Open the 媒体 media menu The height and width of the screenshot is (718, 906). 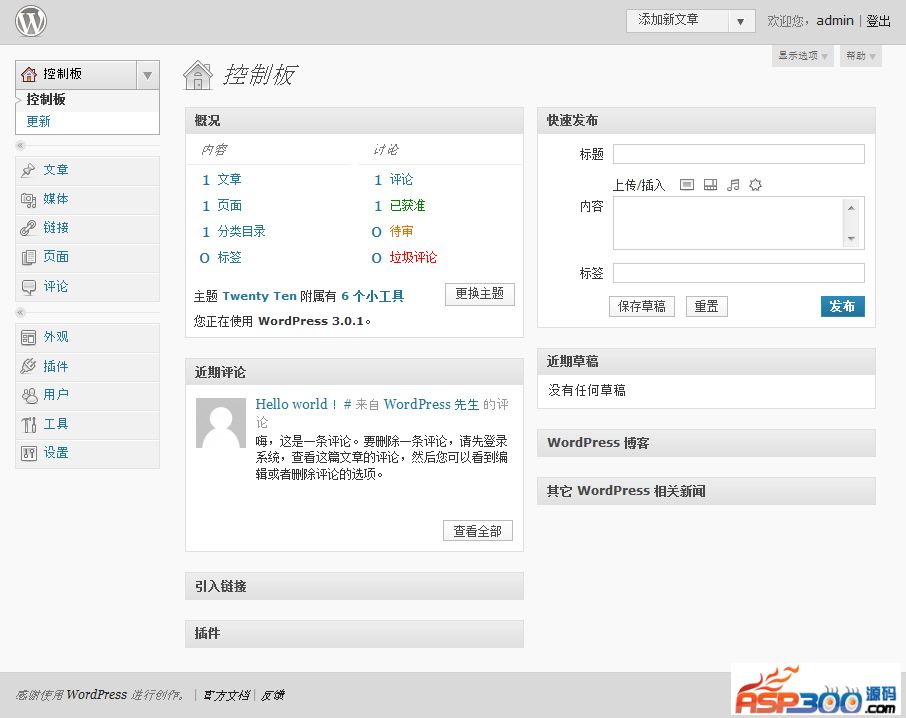pyautogui.click(x=56, y=199)
